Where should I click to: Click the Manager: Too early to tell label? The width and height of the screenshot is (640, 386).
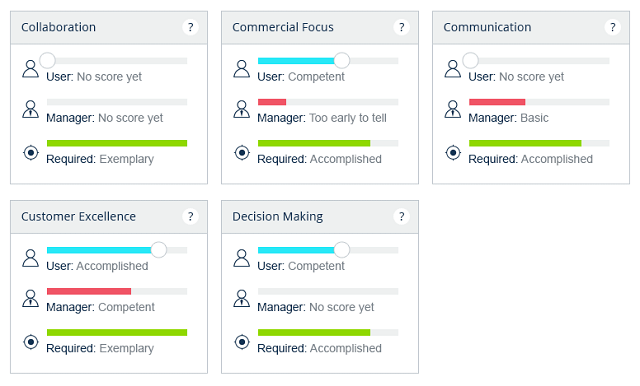pos(322,118)
